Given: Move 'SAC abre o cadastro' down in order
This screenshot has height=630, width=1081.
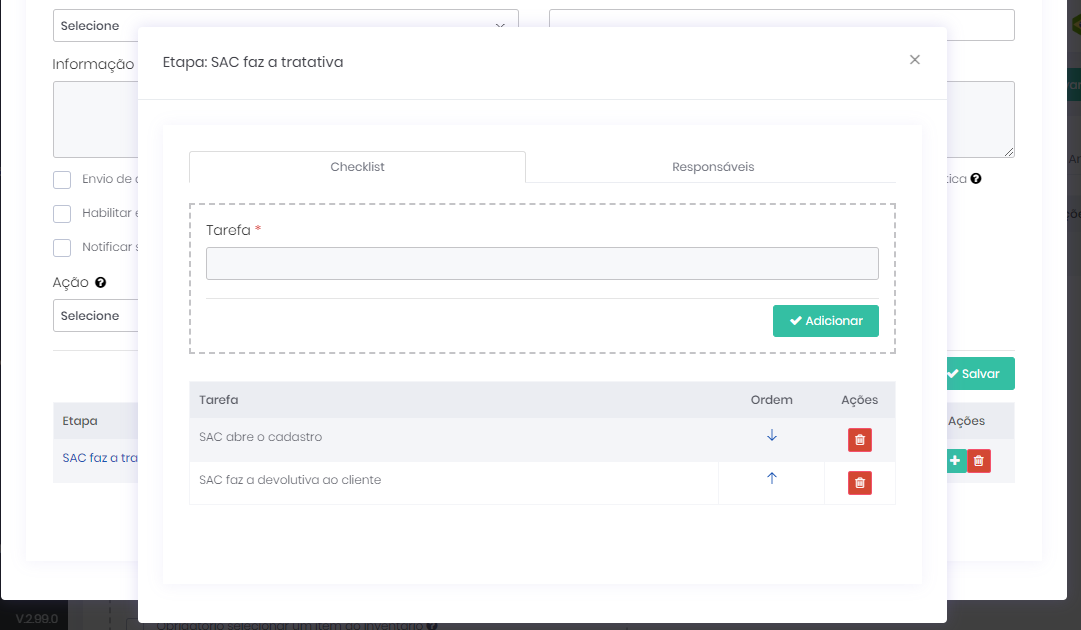Looking at the screenshot, I should click(x=771, y=436).
